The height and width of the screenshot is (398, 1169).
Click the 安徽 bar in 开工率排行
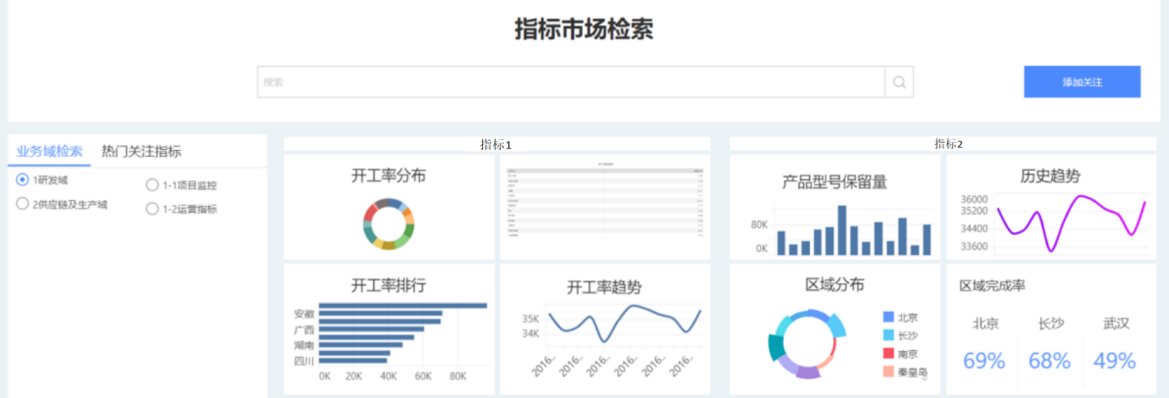tap(403, 306)
